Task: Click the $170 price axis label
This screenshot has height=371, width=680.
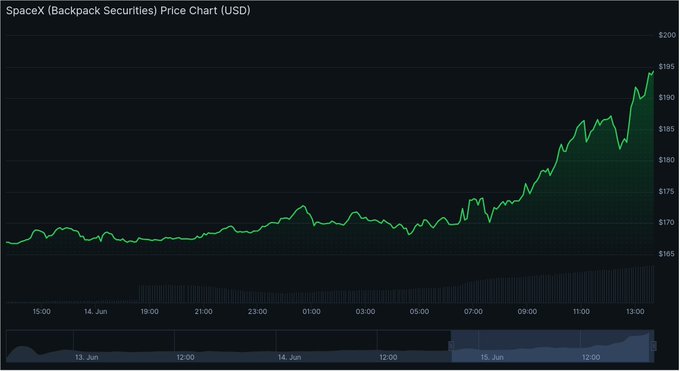Action: 667,223
